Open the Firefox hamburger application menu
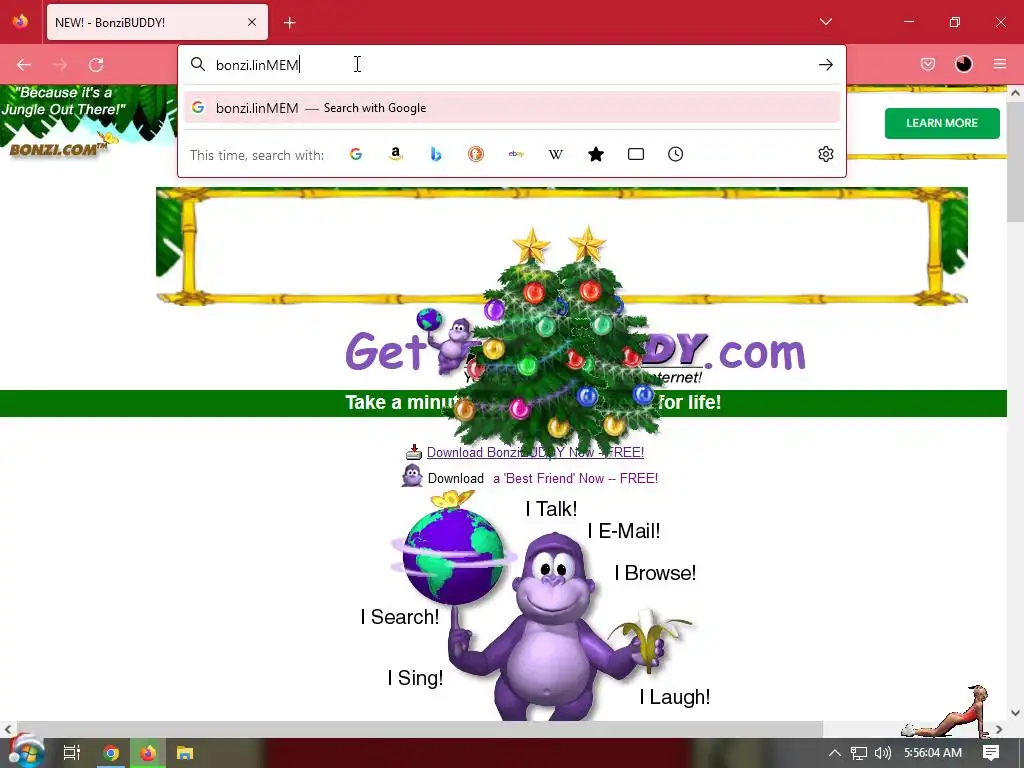The height and width of the screenshot is (768, 1024). pos(1000,64)
